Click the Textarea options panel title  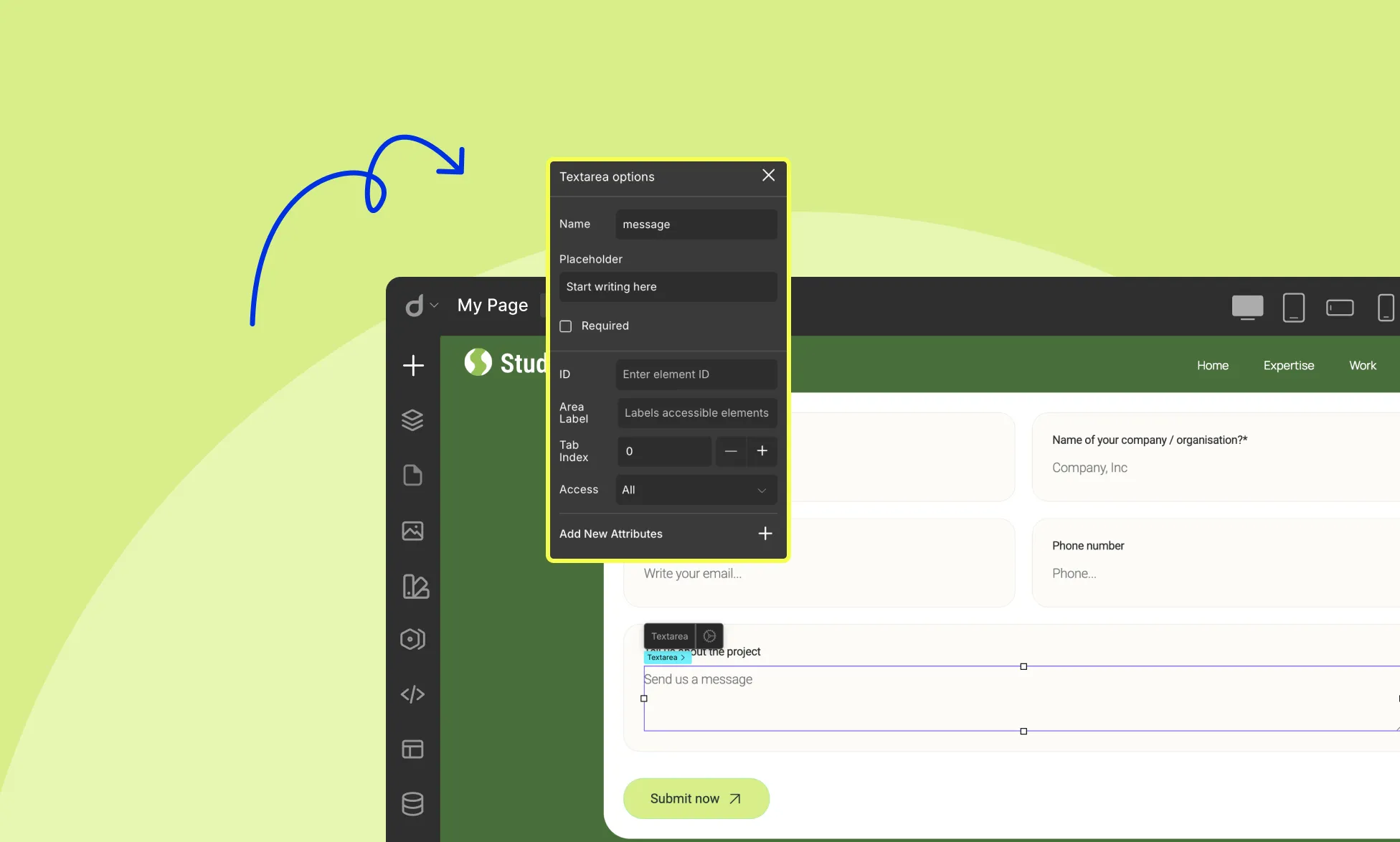pos(607,177)
